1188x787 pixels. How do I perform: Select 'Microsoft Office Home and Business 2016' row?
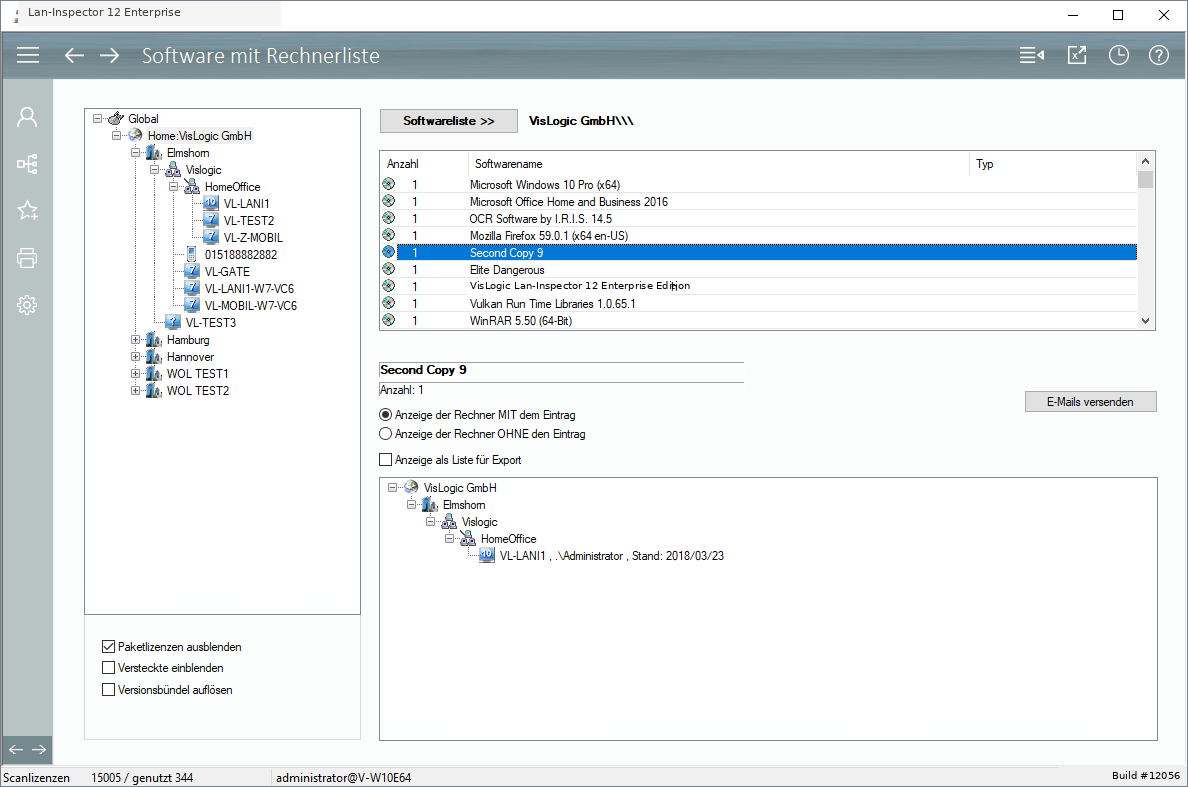click(x=758, y=201)
